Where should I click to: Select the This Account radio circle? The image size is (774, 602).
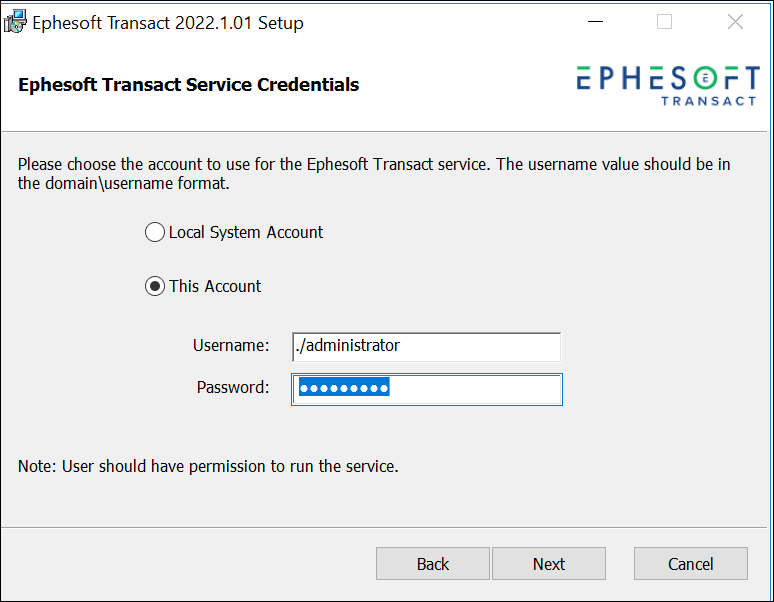(155, 286)
